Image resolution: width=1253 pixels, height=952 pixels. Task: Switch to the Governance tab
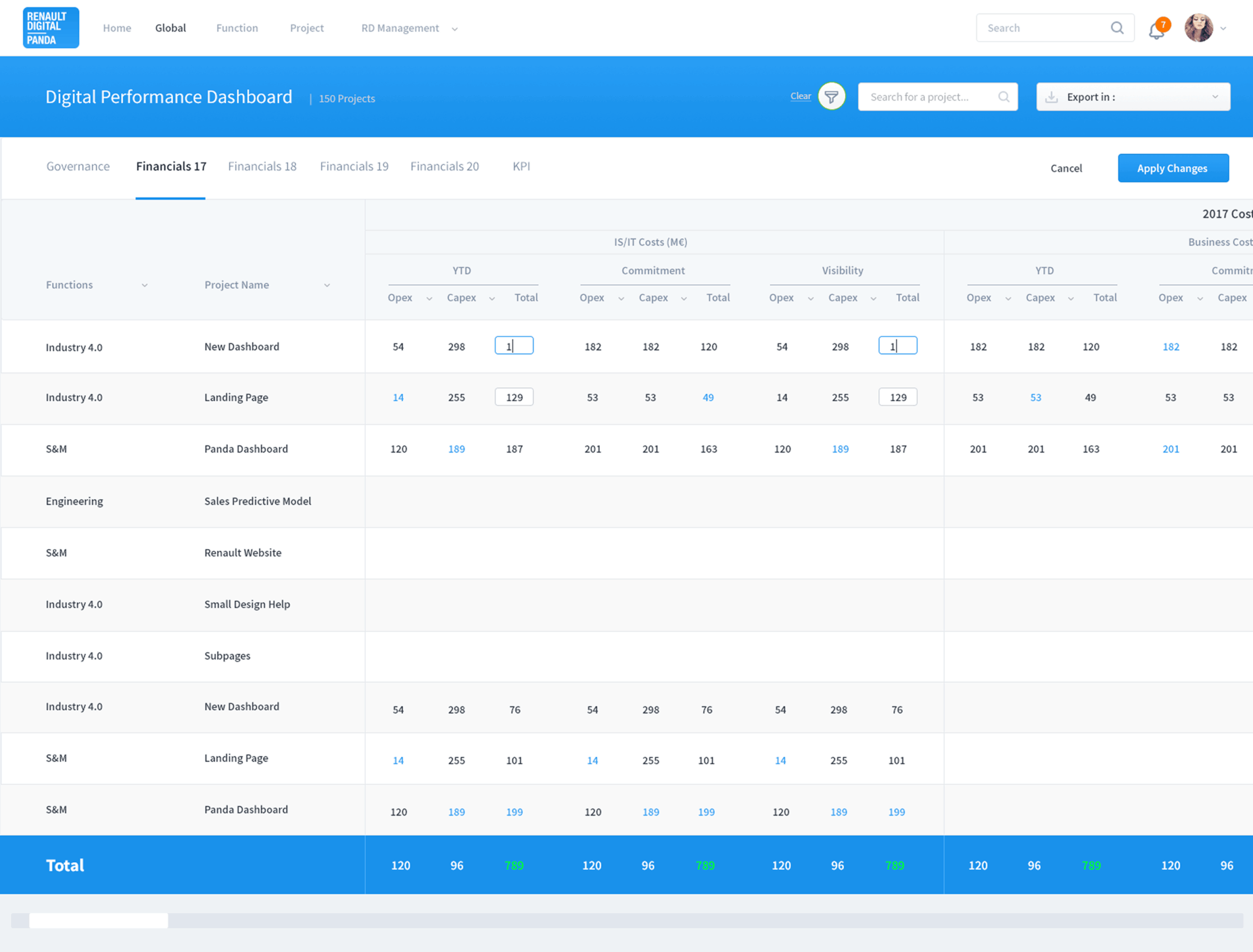[78, 166]
